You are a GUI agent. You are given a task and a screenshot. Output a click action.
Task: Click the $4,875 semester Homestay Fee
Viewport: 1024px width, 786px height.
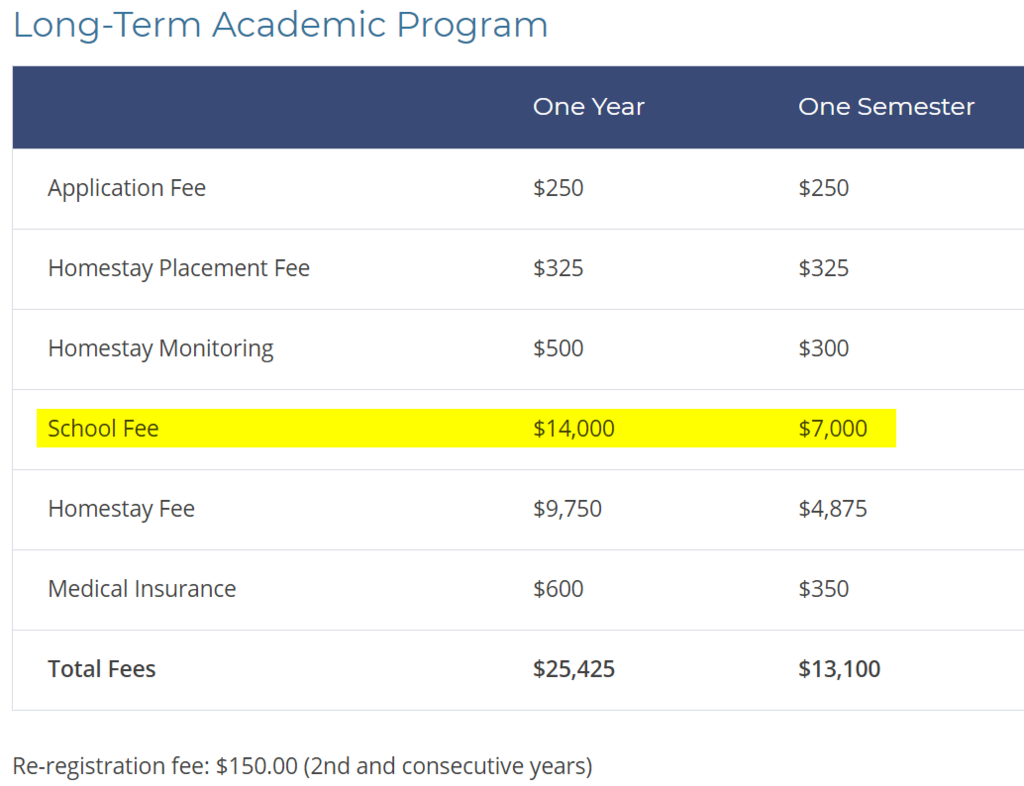(832, 509)
